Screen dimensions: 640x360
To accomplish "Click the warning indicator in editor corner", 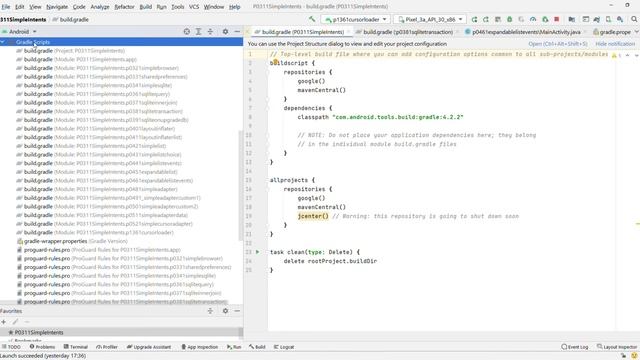I will [614, 55].
